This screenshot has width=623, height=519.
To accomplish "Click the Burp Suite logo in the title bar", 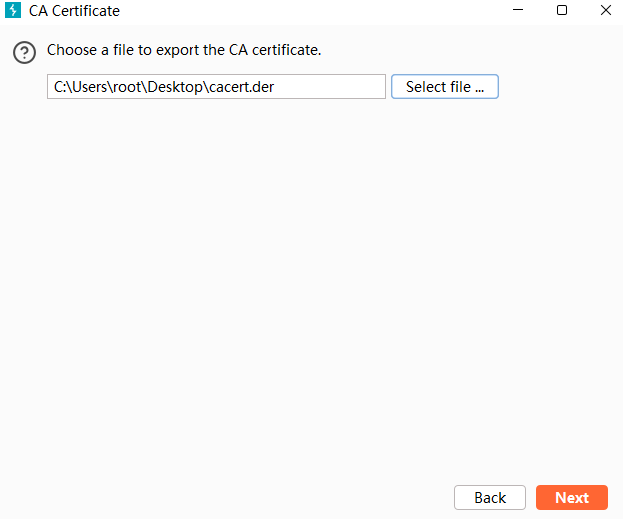I will [13, 10].
